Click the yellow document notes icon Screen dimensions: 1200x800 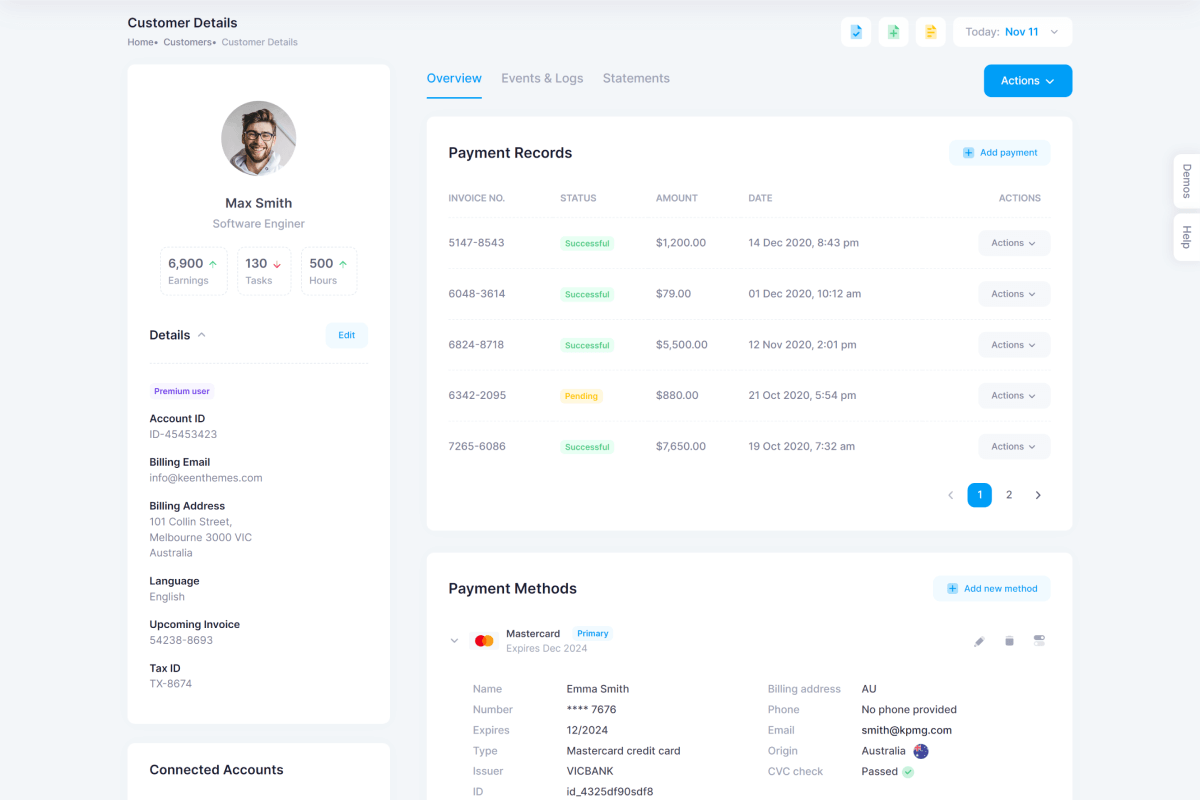point(930,32)
